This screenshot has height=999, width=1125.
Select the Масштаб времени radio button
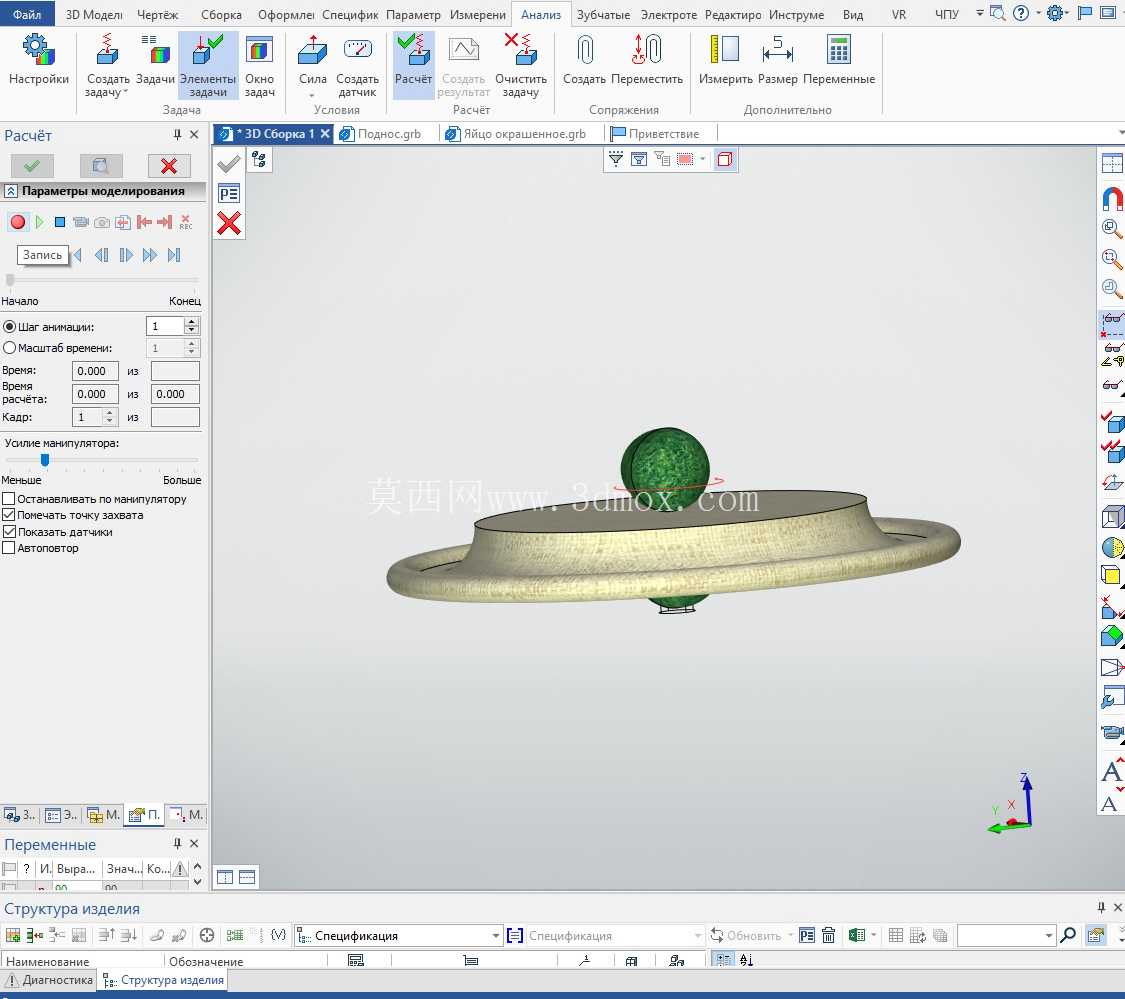[9, 348]
